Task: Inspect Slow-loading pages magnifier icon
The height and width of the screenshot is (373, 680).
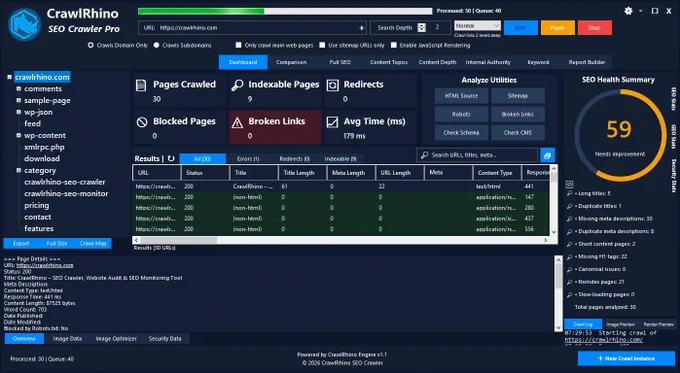Action: (x=569, y=294)
